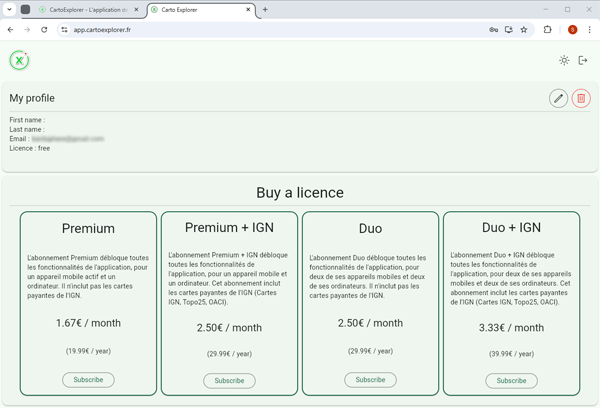The image size is (600, 408).
Task: Reload the page
Action: point(44,30)
